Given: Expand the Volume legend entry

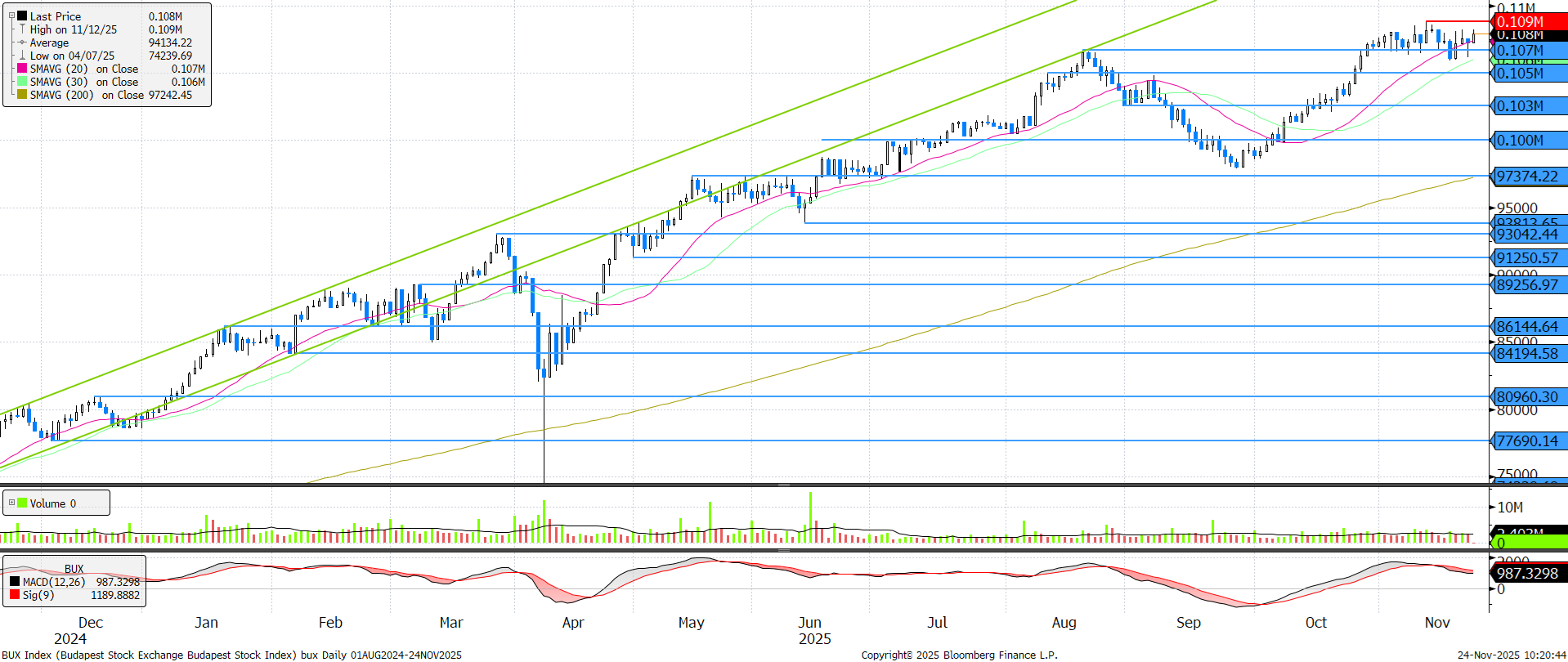Looking at the screenshot, I should [x=11, y=503].
